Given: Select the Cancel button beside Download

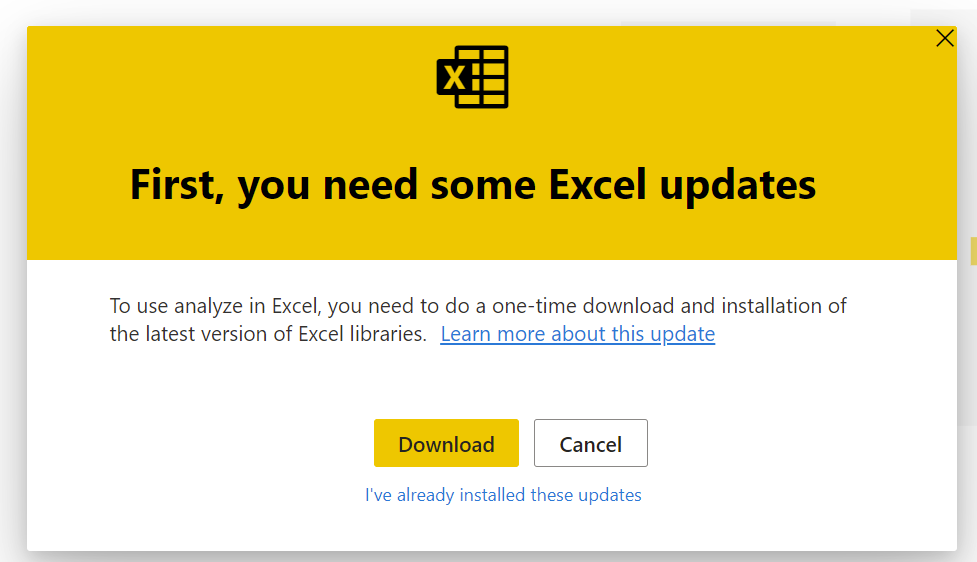Looking at the screenshot, I should point(590,444).
